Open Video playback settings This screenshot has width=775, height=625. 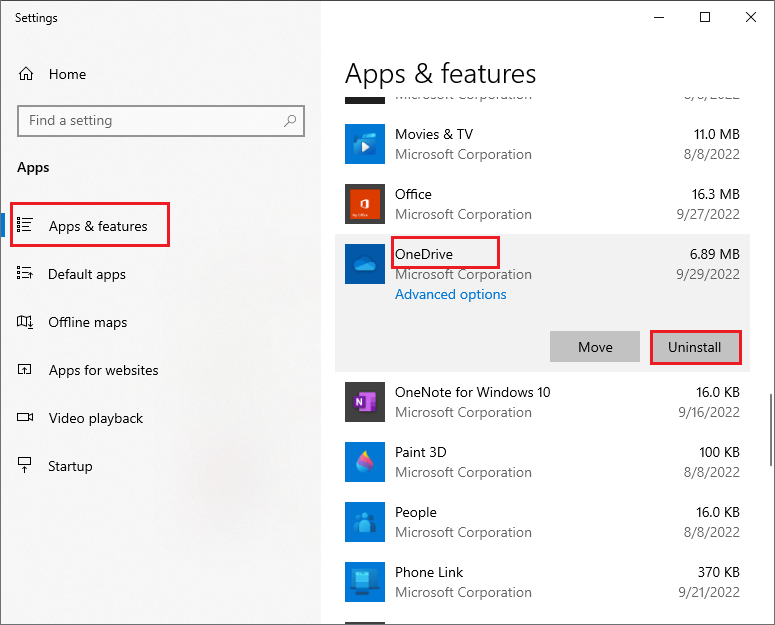coord(96,418)
